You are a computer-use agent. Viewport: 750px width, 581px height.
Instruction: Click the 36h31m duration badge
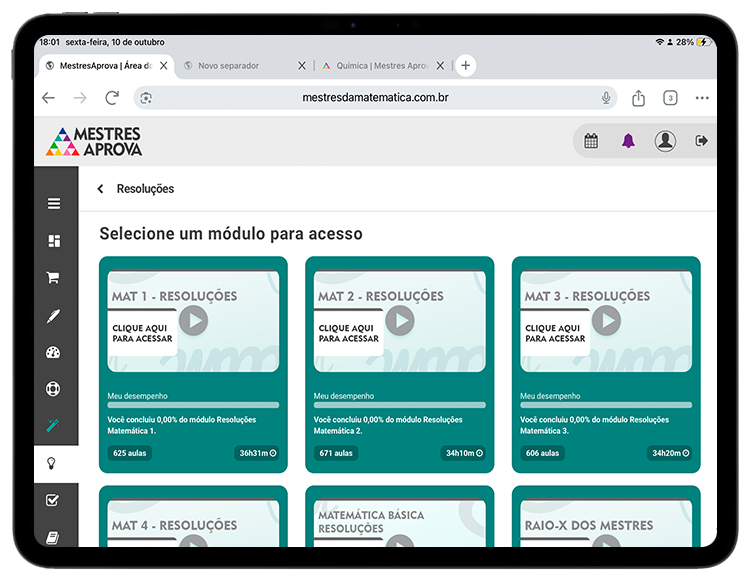[257, 453]
